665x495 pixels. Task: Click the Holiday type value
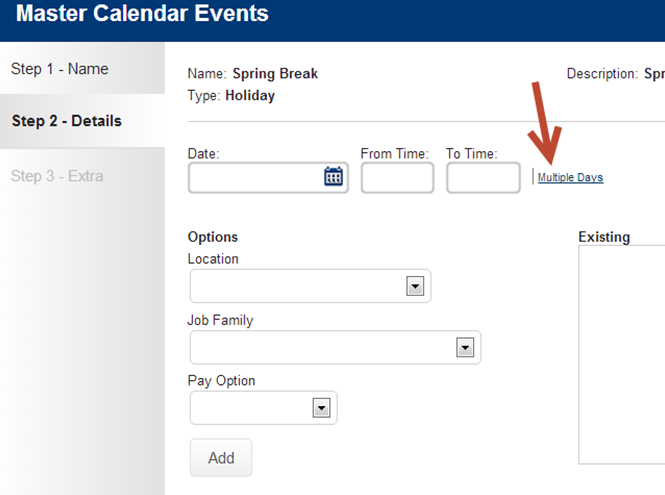pos(250,95)
